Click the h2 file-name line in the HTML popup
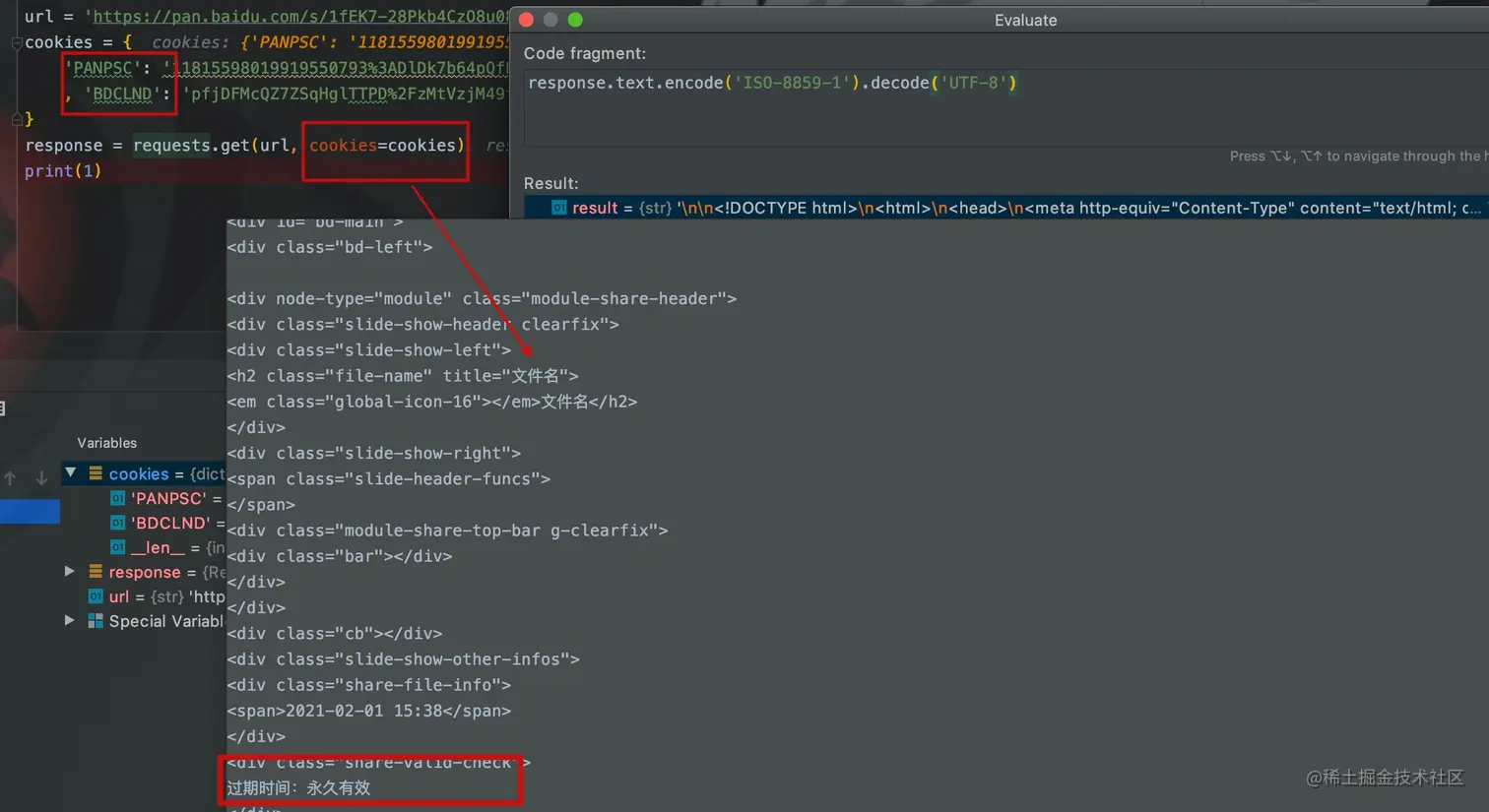The width and height of the screenshot is (1489, 812). (x=403, y=376)
